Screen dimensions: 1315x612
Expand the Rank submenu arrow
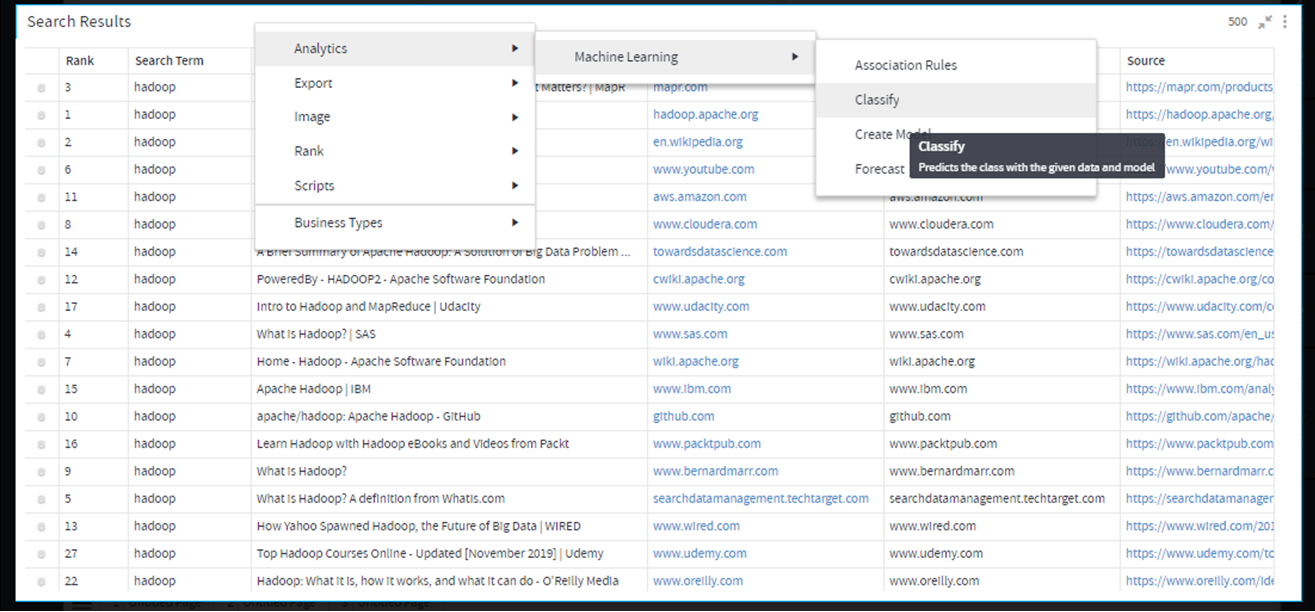[515, 151]
